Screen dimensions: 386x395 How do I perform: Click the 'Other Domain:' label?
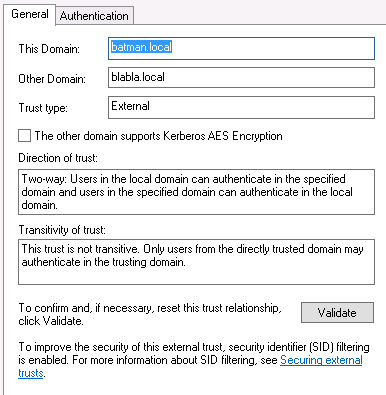tap(52, 79)
